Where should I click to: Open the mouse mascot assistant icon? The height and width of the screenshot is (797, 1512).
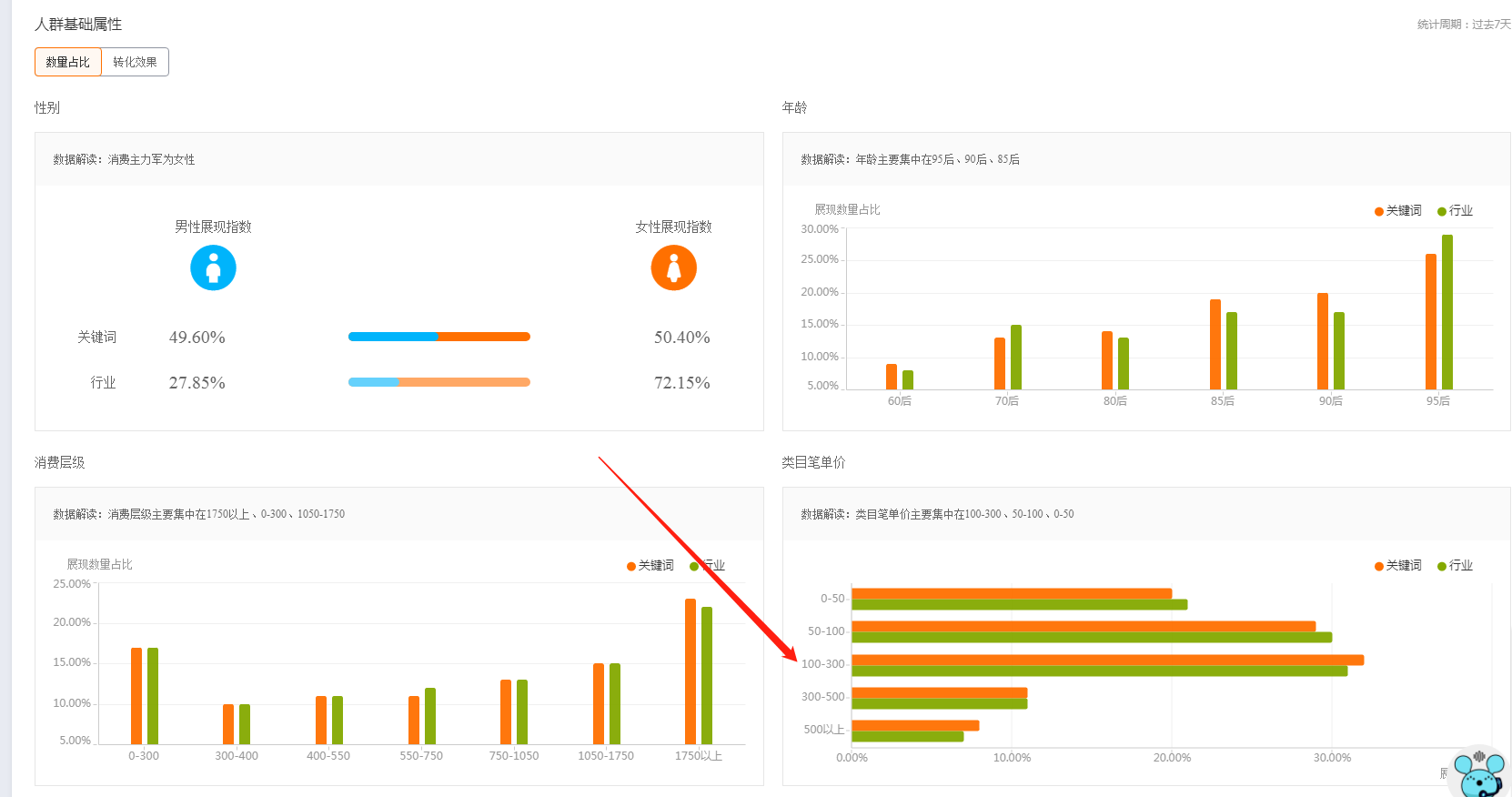[1480, 772]
